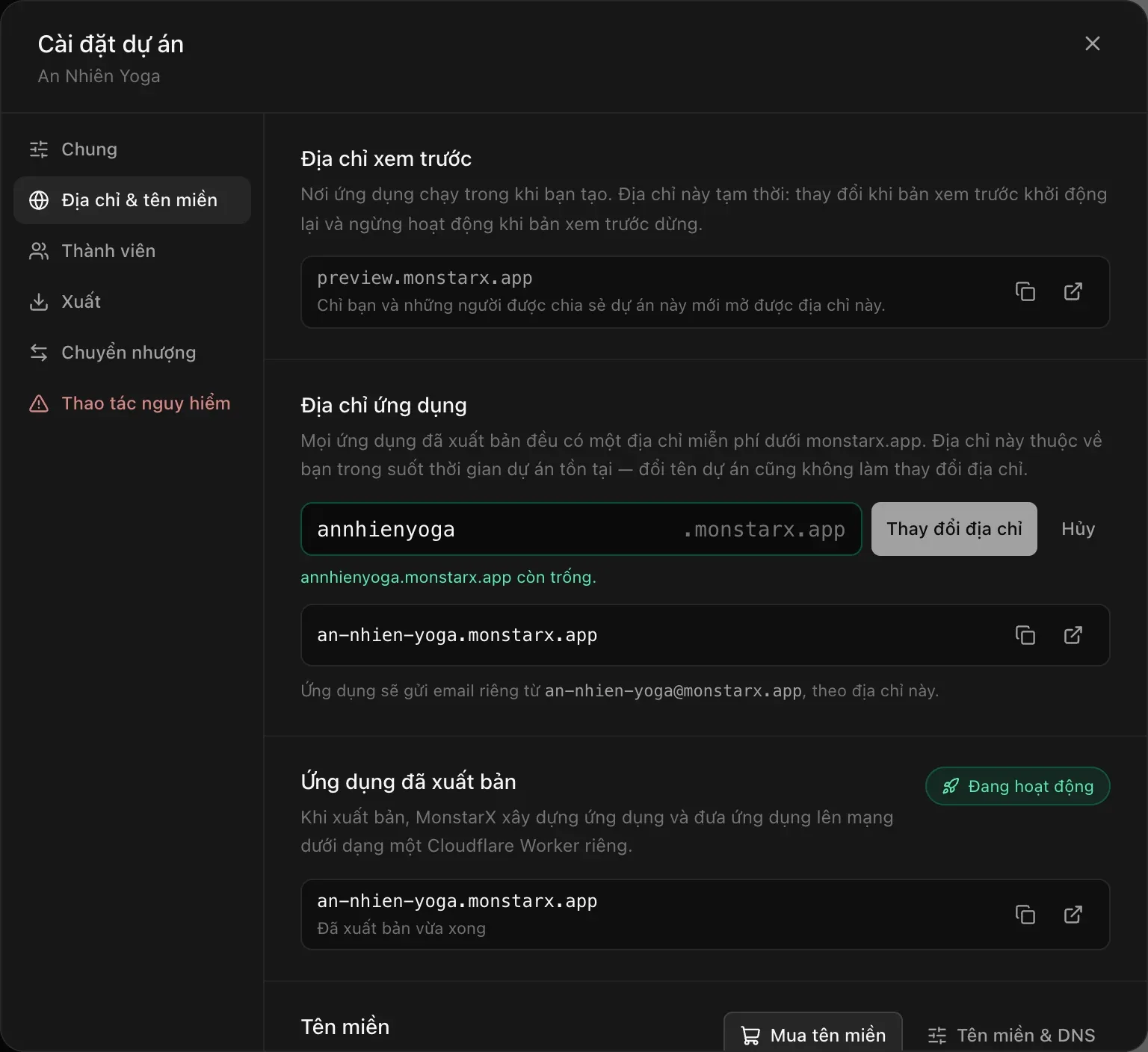Click the Ứng dụng đã xuất bản heading

(409, 782)
